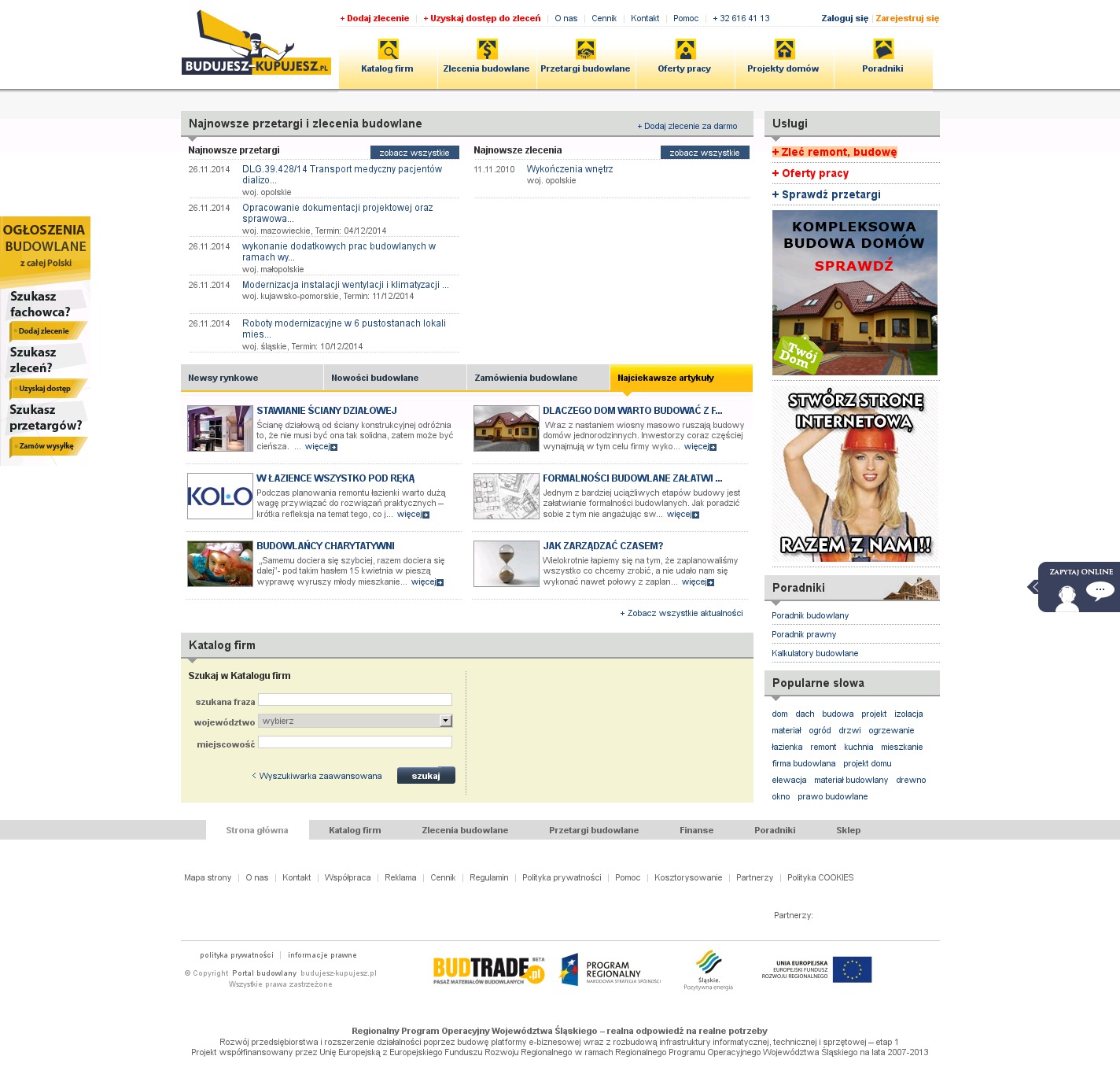Screen dimensions: 1120x1078
Task: Click + Dodaj zlecenie za darmo link
Action: coord(687,126)
